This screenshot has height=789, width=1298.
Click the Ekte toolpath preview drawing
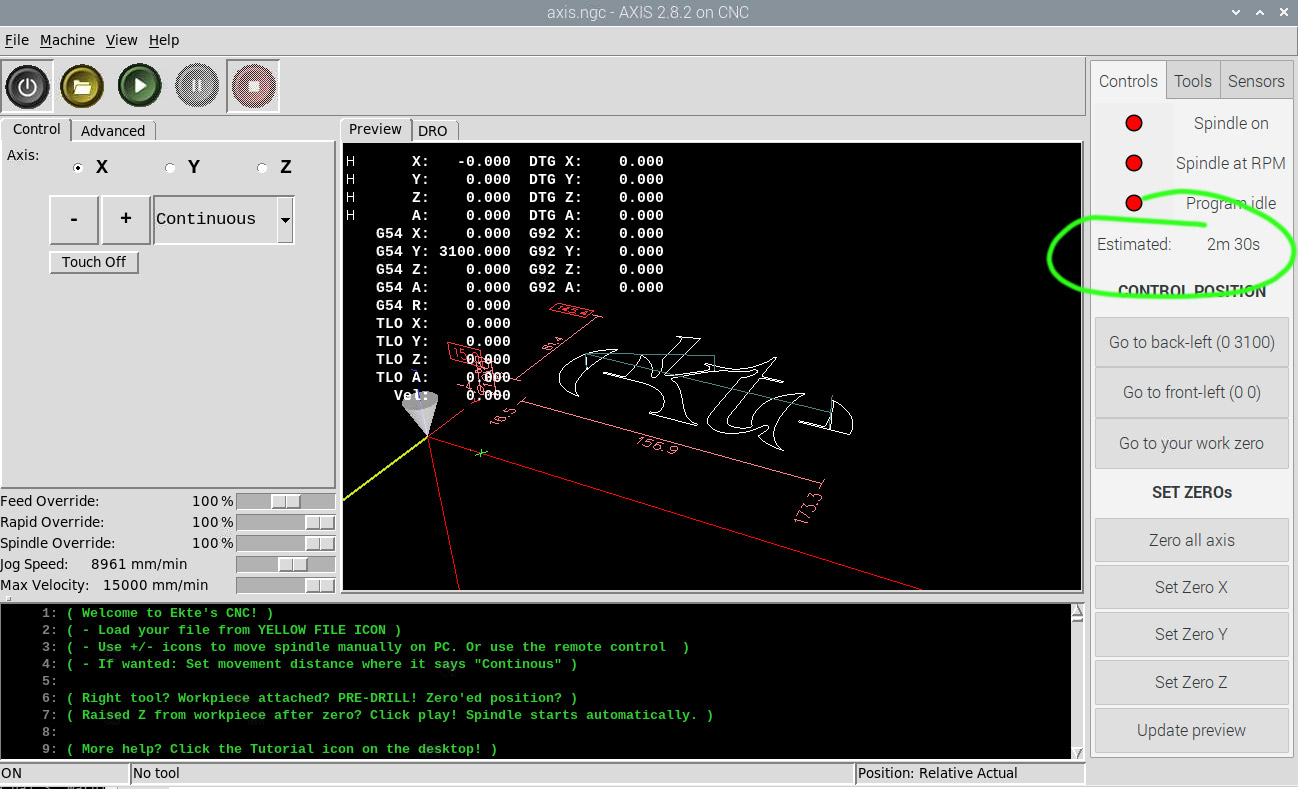705,392
